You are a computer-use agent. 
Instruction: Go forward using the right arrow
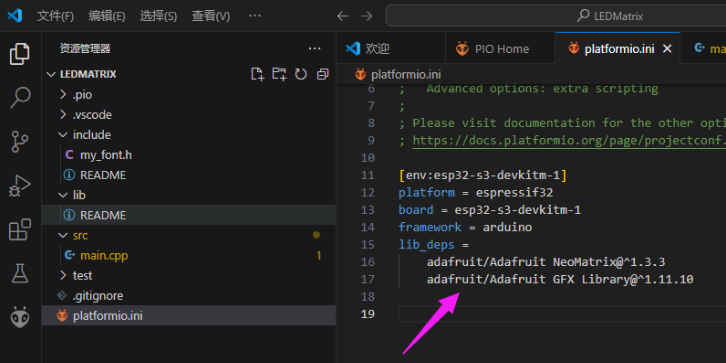click(x=367, y=16)
